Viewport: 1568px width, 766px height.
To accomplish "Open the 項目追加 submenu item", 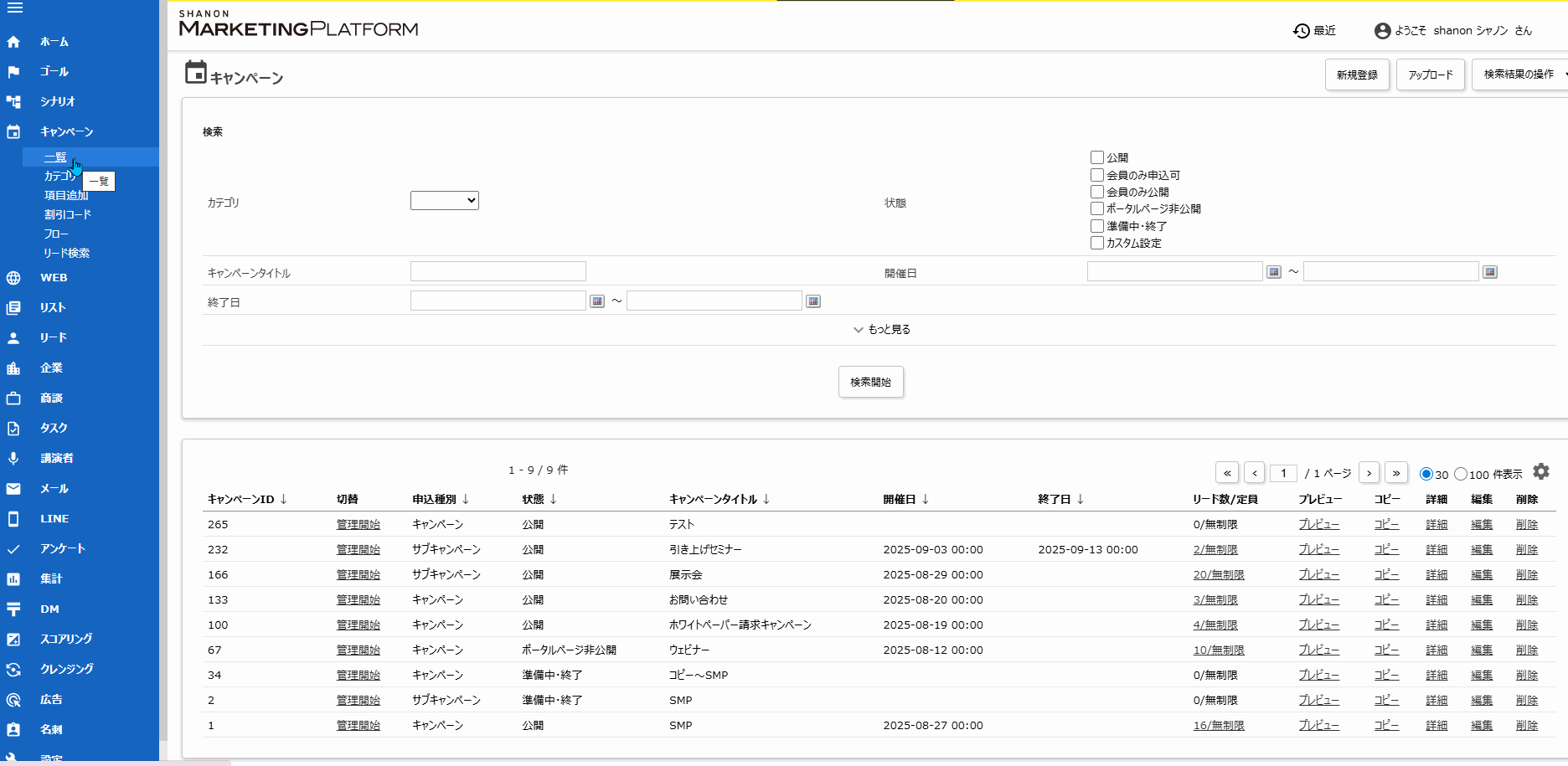I will [x=66, y=195].
